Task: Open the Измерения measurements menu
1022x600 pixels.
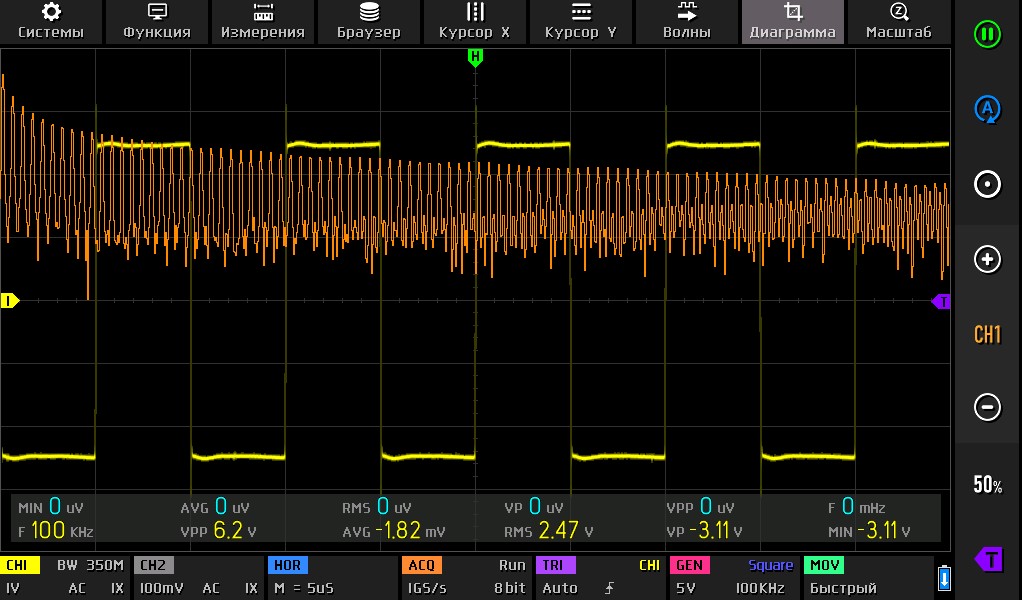Action: 263,21
